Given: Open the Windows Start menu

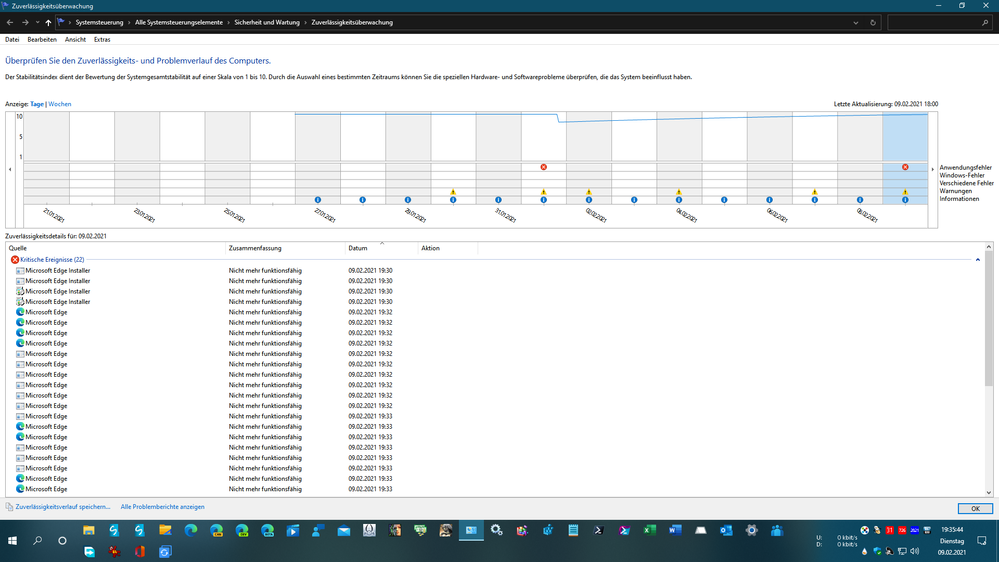Looking at the screenshot, I should pyautogui.click(x=12, y=540).
